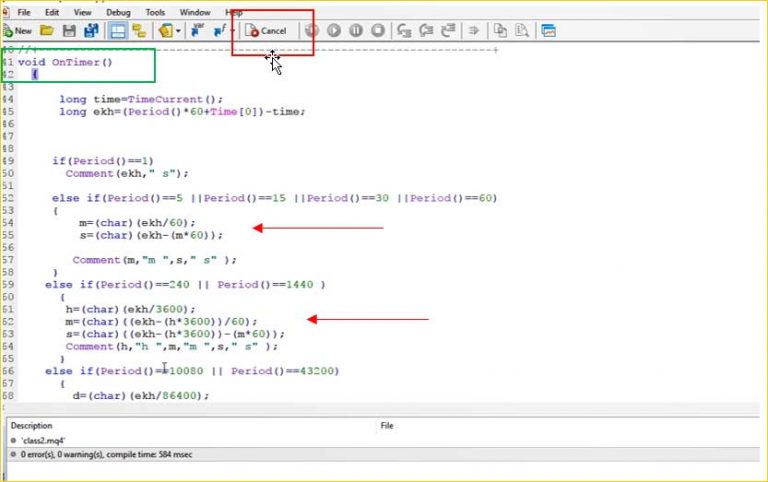This screenshot has height=482, width=768.
Task: Click the line 'm=(char)(ekh/60);'
Action: [x=137, y=223]
